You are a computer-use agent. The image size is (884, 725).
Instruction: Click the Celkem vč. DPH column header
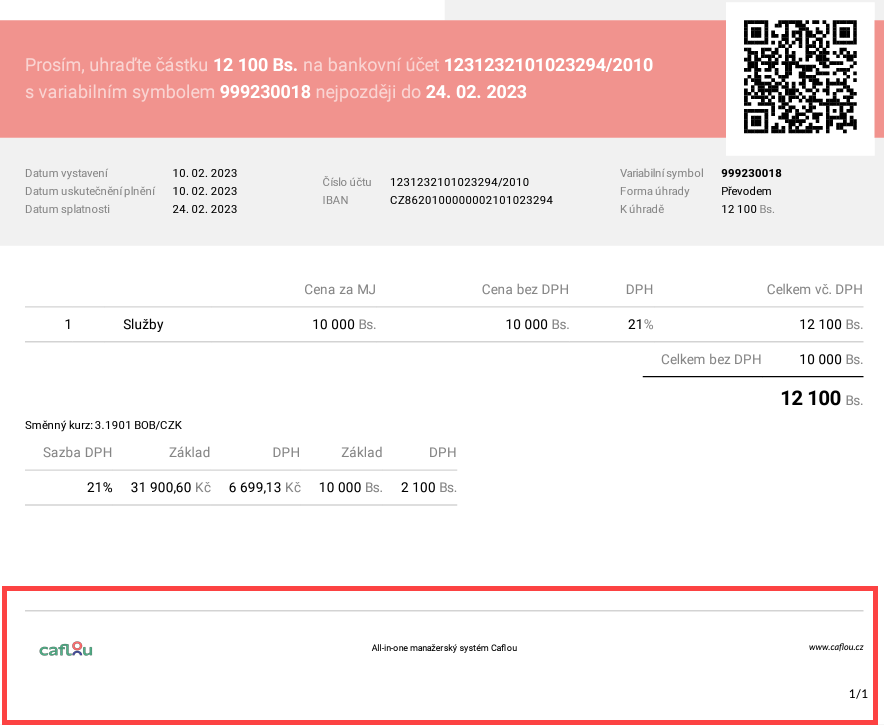point(814,290)
